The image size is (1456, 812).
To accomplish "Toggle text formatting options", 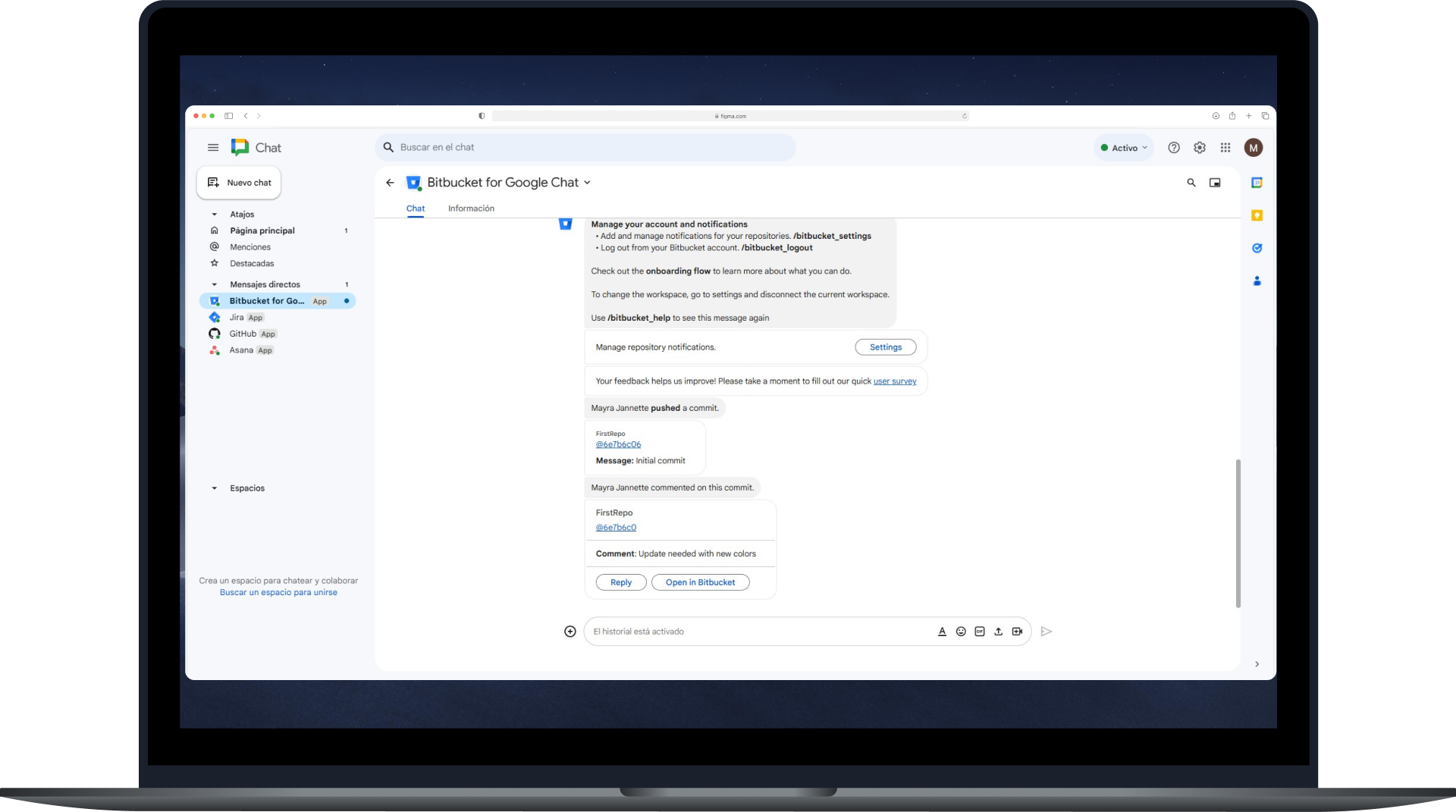I will (942, 632).
